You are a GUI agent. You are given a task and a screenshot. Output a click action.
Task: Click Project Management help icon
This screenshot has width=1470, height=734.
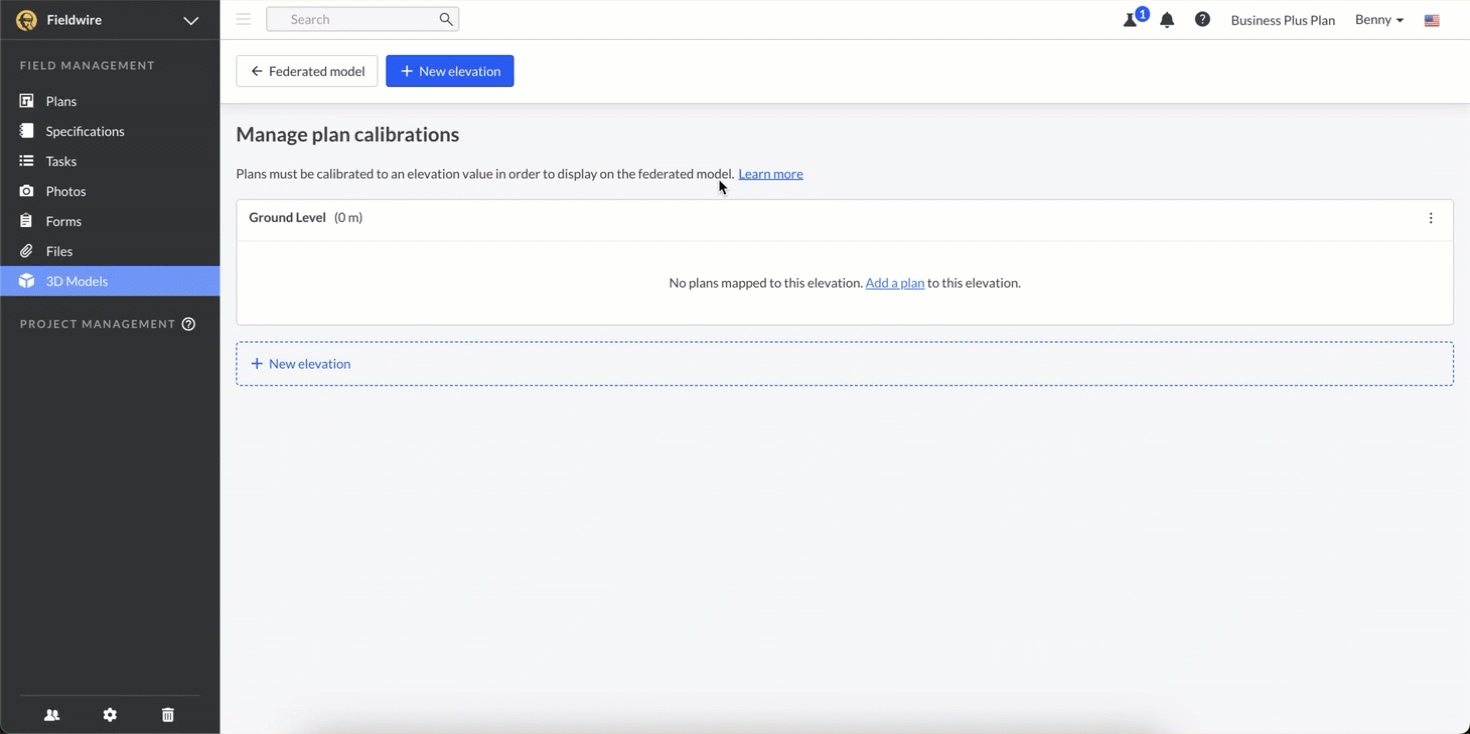pos(188,324)
